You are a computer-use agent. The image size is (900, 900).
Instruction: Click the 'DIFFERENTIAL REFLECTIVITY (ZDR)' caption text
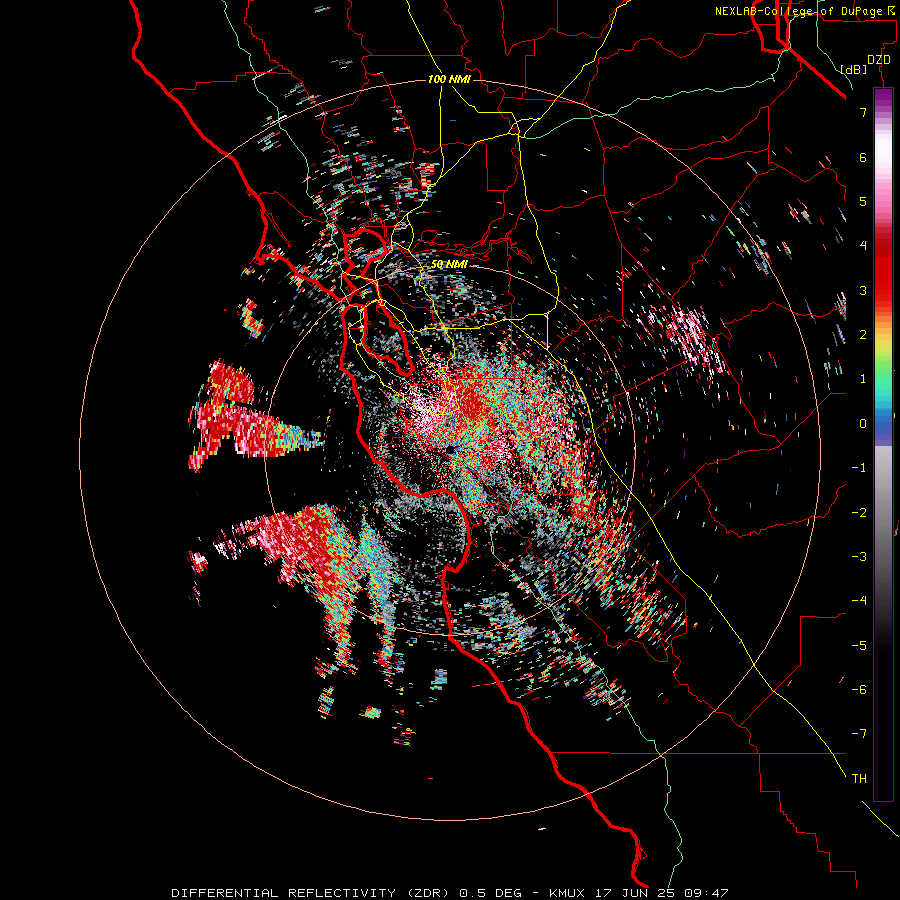point(312,893)
